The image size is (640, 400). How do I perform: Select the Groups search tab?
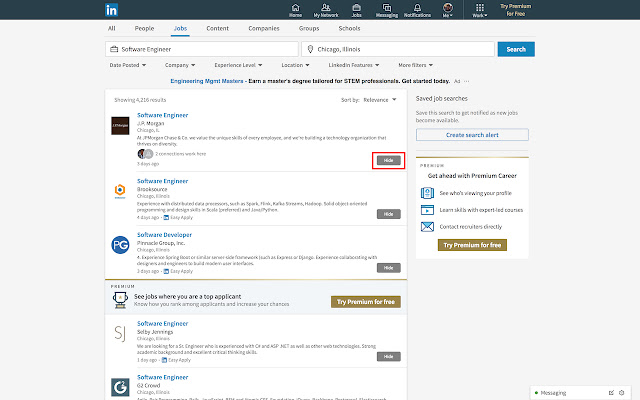point(309,28)
